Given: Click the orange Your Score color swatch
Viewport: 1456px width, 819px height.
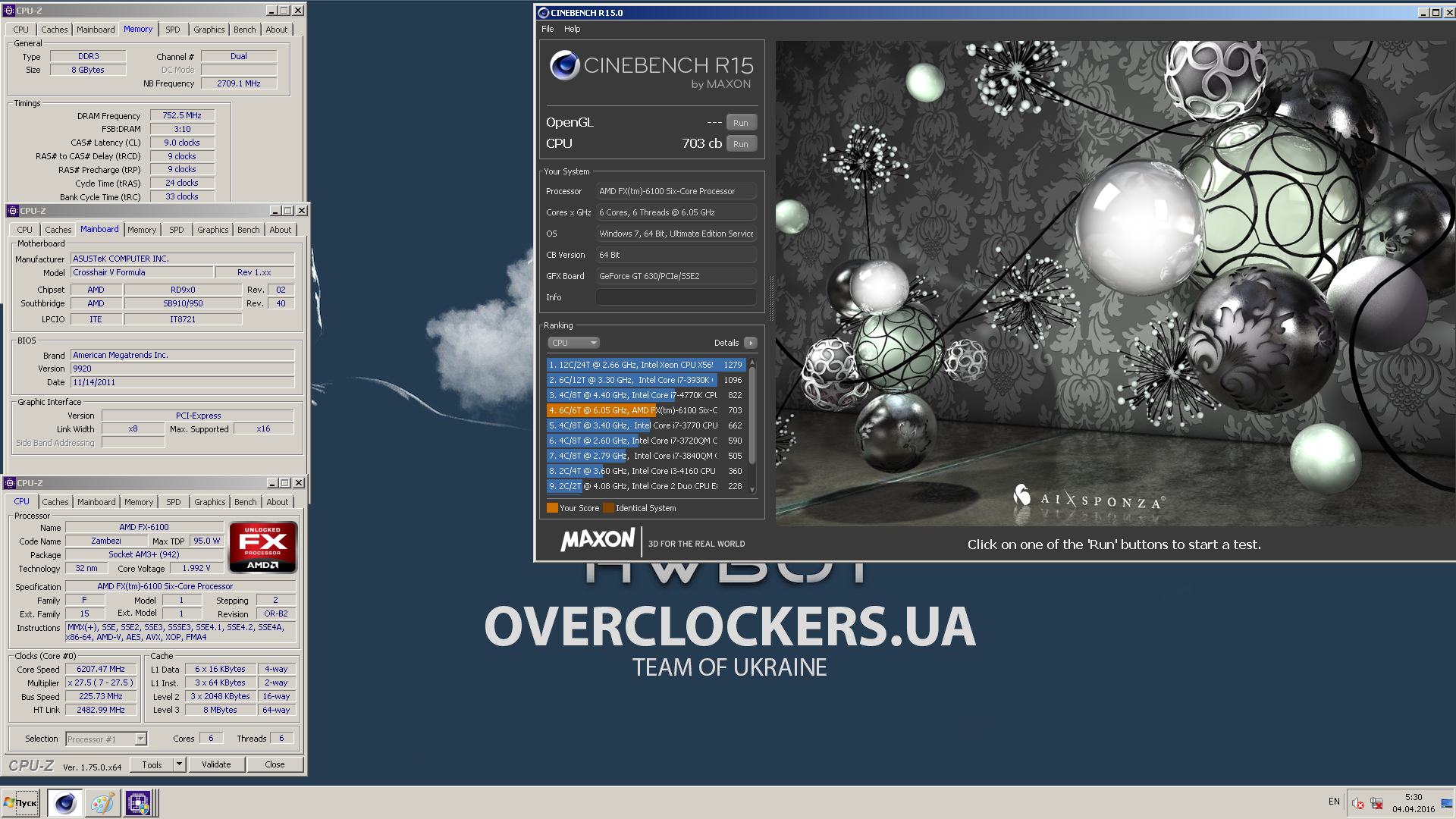Looking at the screenshot, I should pos(552,508).
